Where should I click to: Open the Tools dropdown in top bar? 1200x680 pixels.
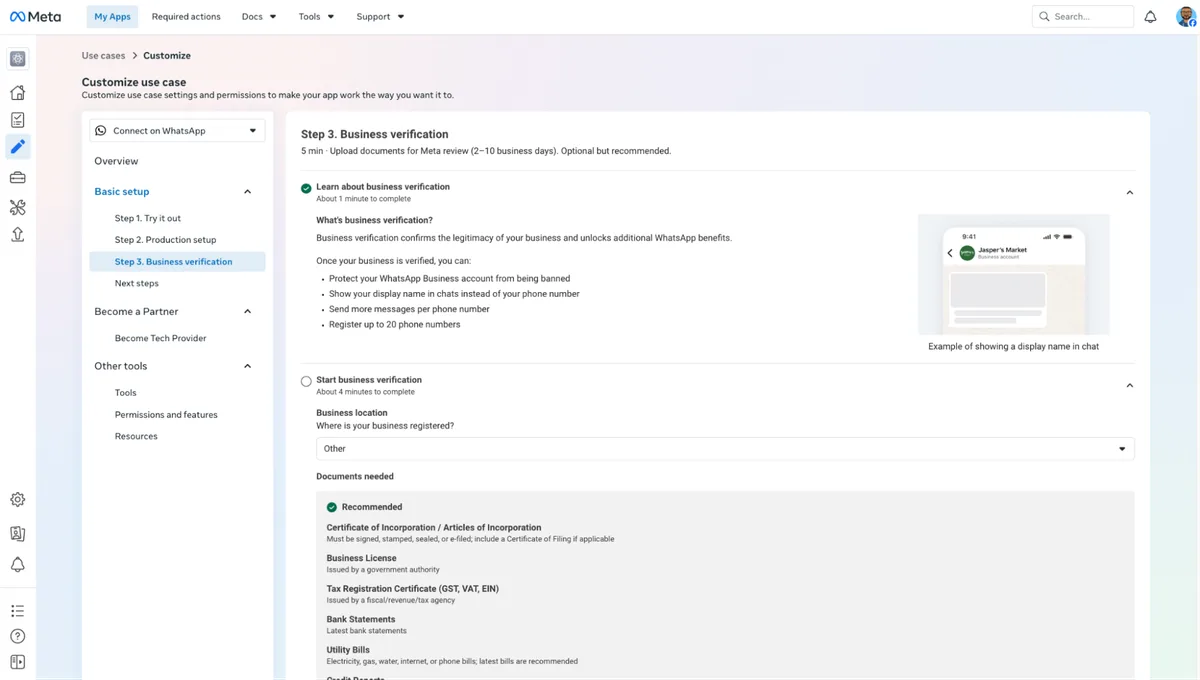[316, 17]
